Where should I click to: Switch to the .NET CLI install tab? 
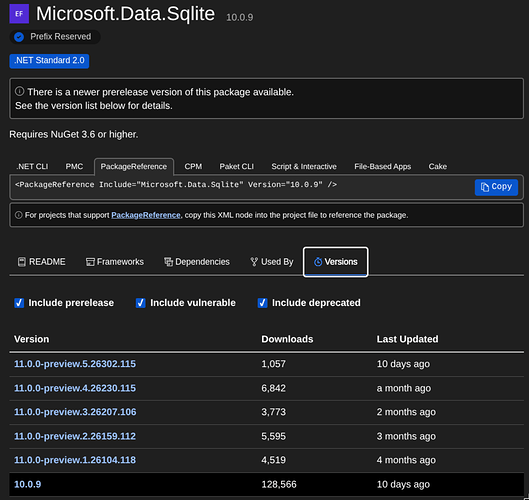pos(32,167)
